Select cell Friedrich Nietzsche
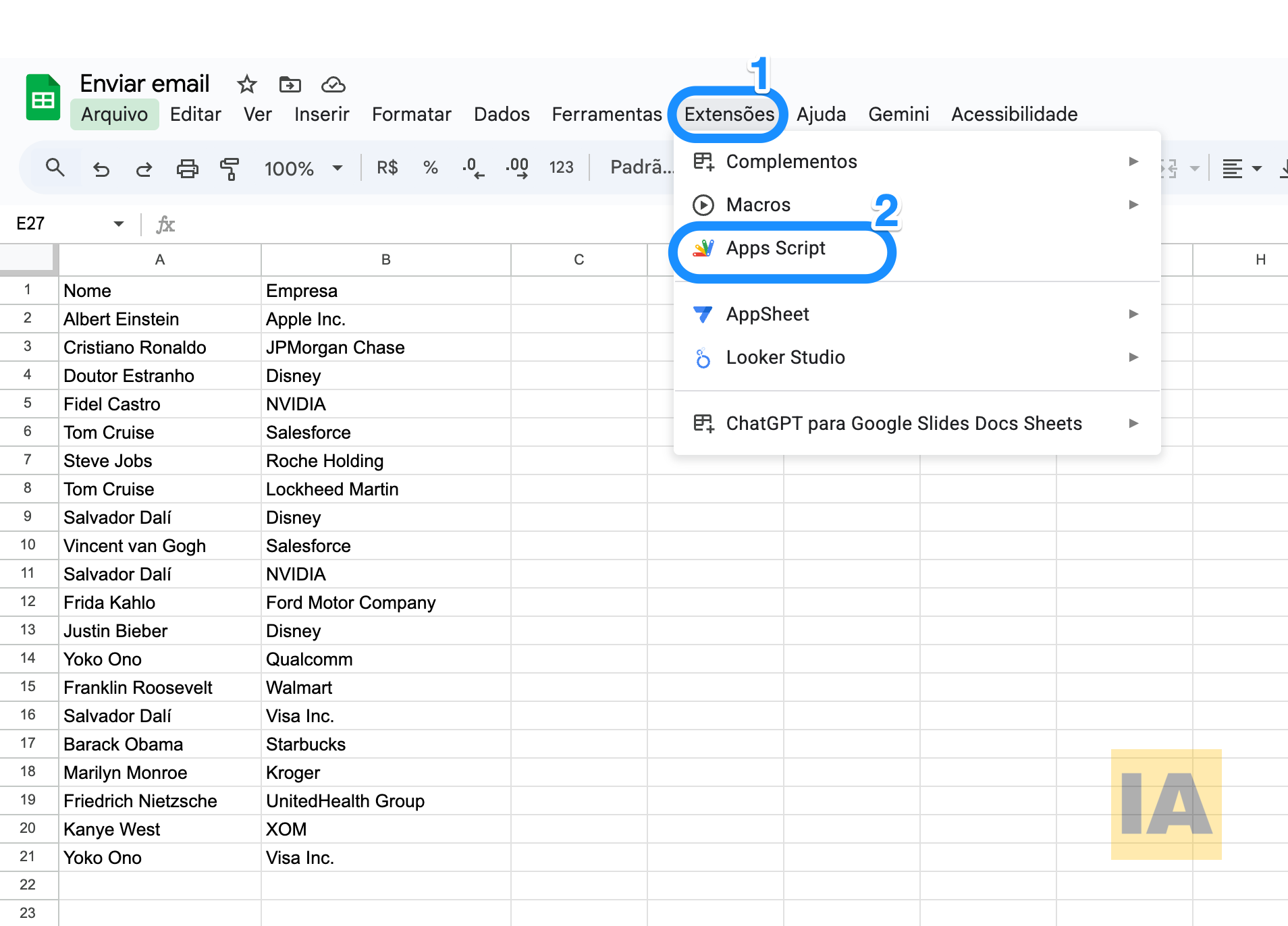 pos(160,800)
